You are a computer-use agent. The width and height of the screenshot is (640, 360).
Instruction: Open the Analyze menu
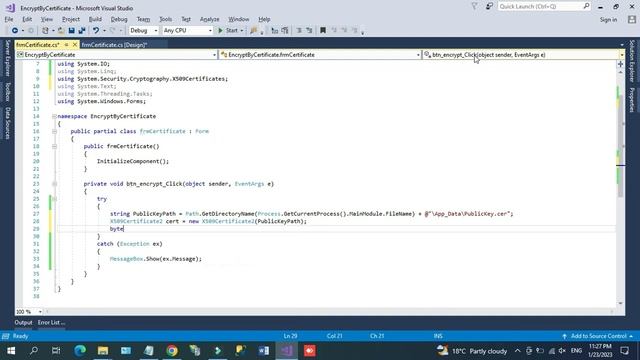[x=209, y=19]
